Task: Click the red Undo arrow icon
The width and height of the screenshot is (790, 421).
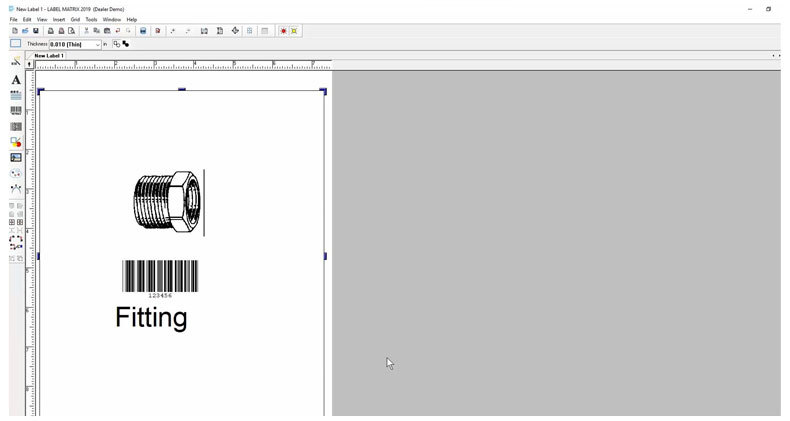Action: [x=117, y=31]
